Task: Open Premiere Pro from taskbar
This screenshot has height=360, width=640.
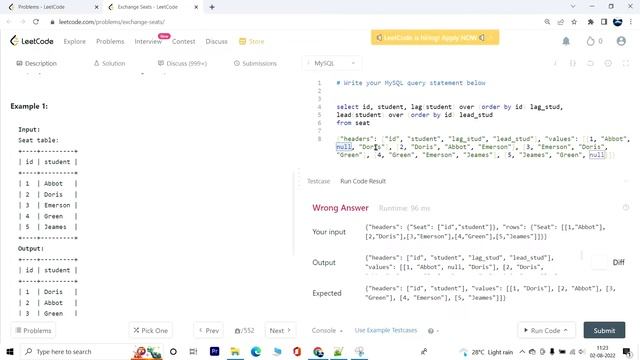Action: click(214, 351)
